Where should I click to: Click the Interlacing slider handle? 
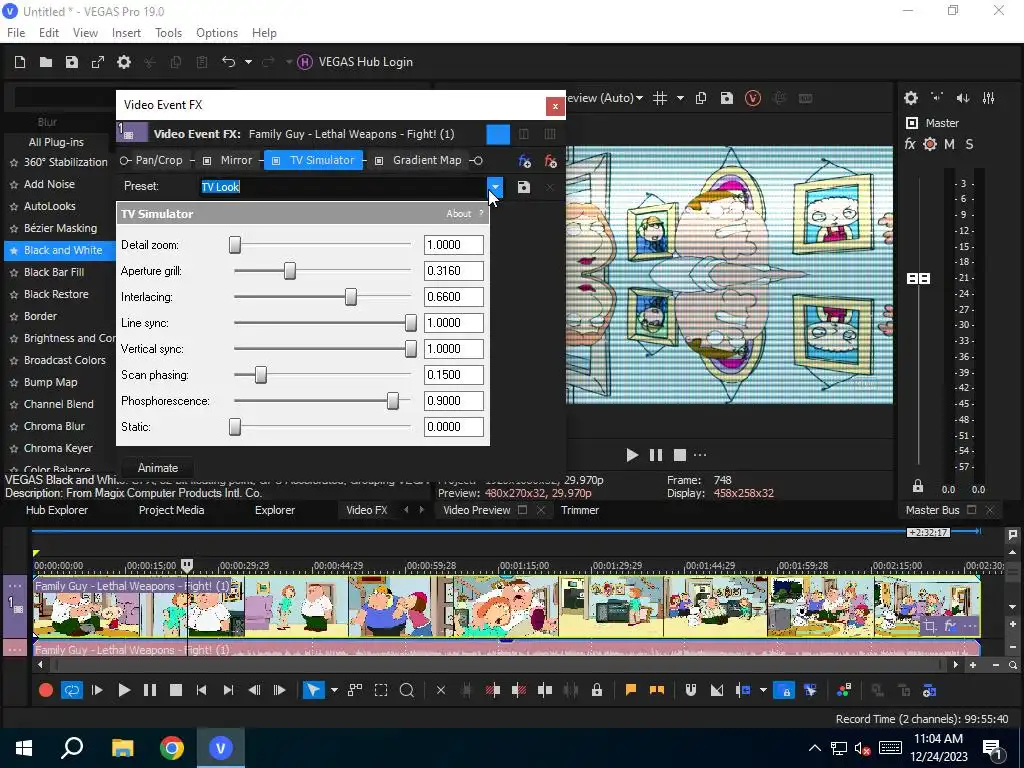pos(351,297)
